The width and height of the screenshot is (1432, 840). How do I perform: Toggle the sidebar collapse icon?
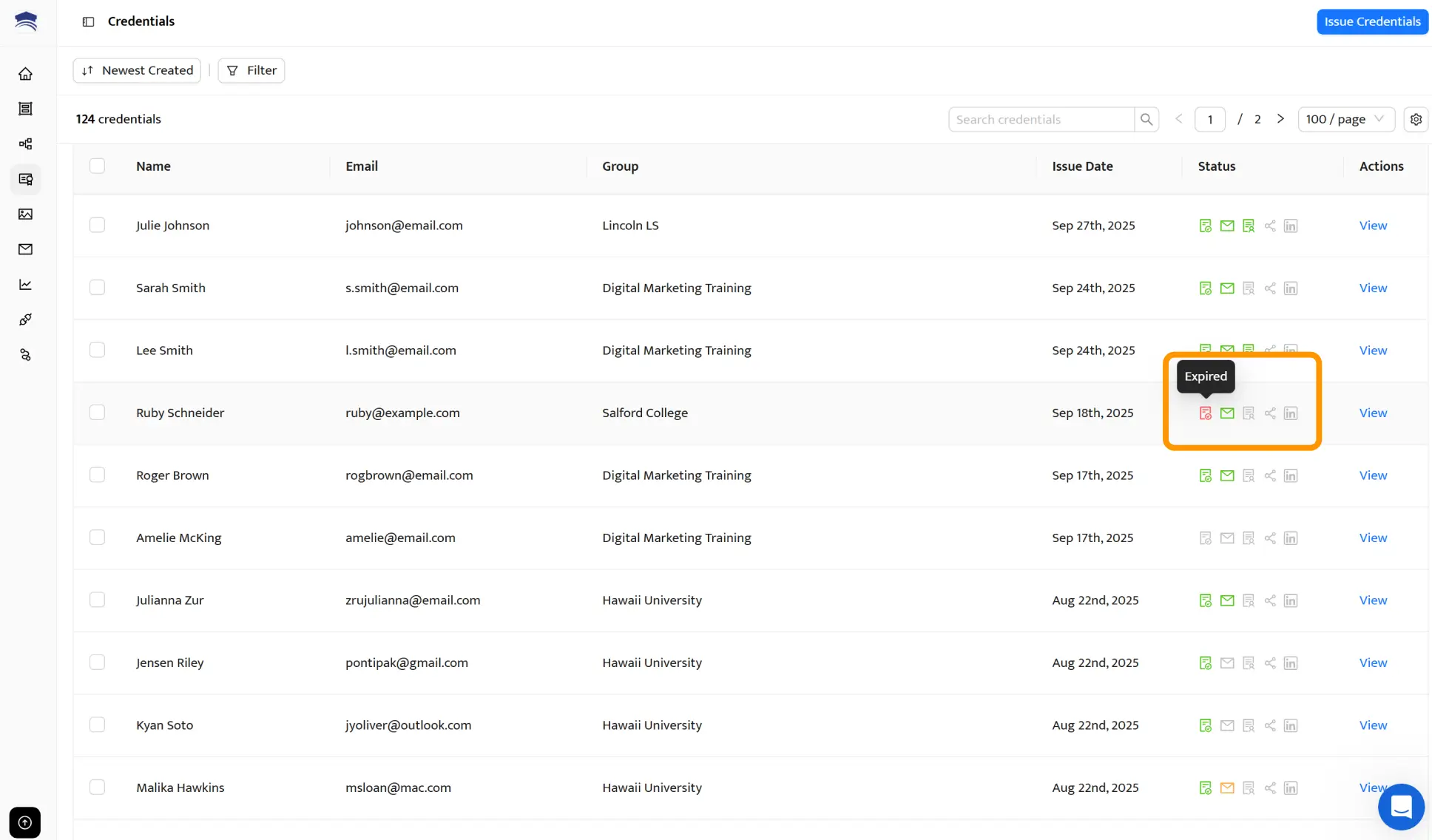pyautogui.click(x=89, y=21)
